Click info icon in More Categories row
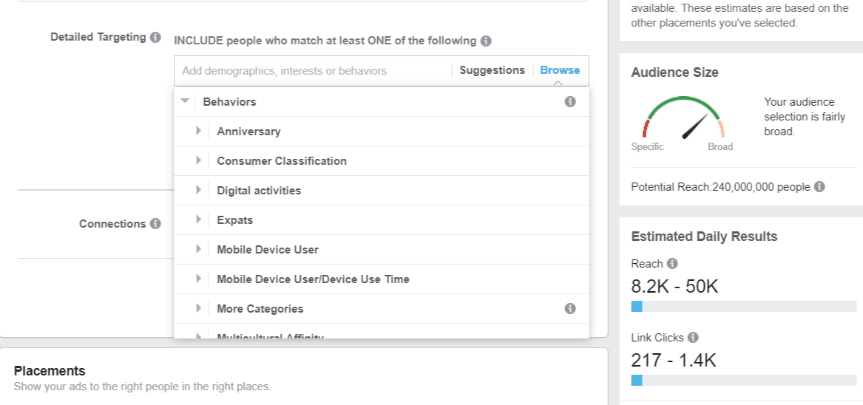Screen dimensions: 863x405 [x=570, y=309]
